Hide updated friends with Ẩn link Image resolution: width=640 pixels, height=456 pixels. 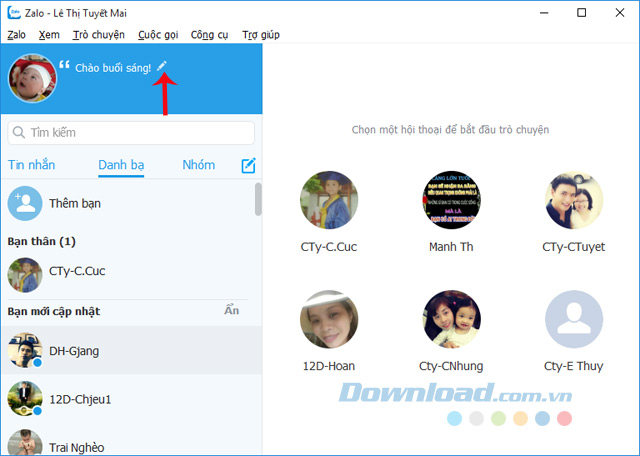point(231,311)
